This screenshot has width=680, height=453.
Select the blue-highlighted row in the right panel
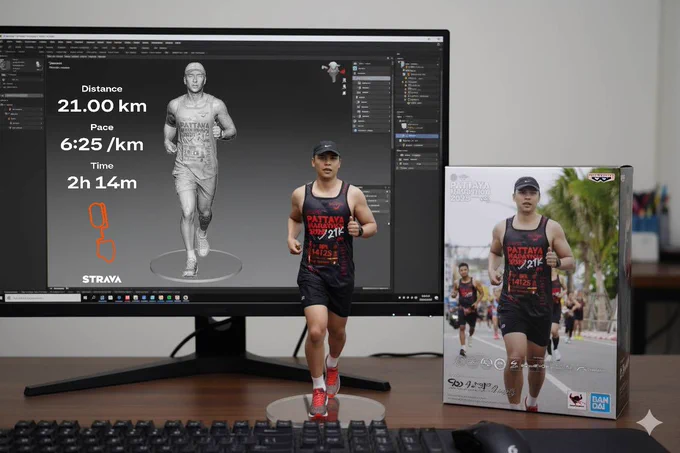(x=417, y=136)
